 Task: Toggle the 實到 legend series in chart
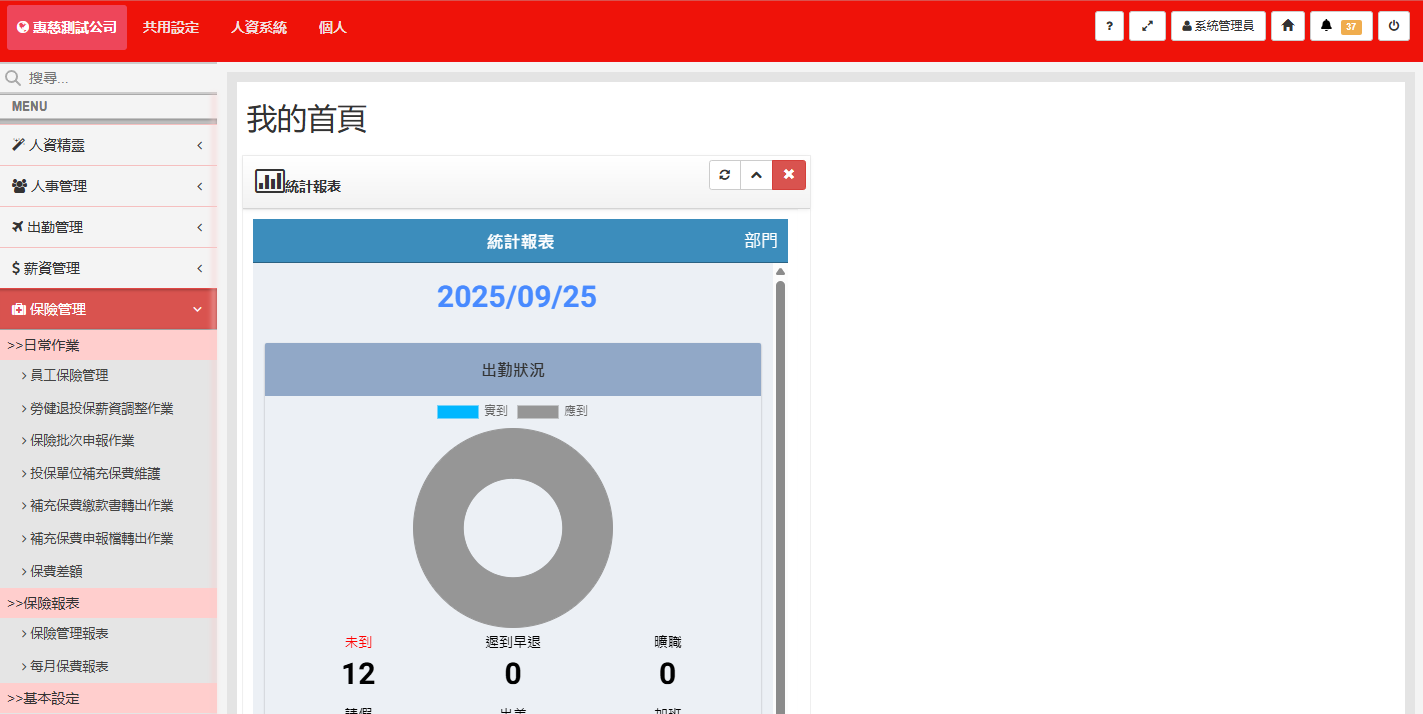tap(472, 411)
